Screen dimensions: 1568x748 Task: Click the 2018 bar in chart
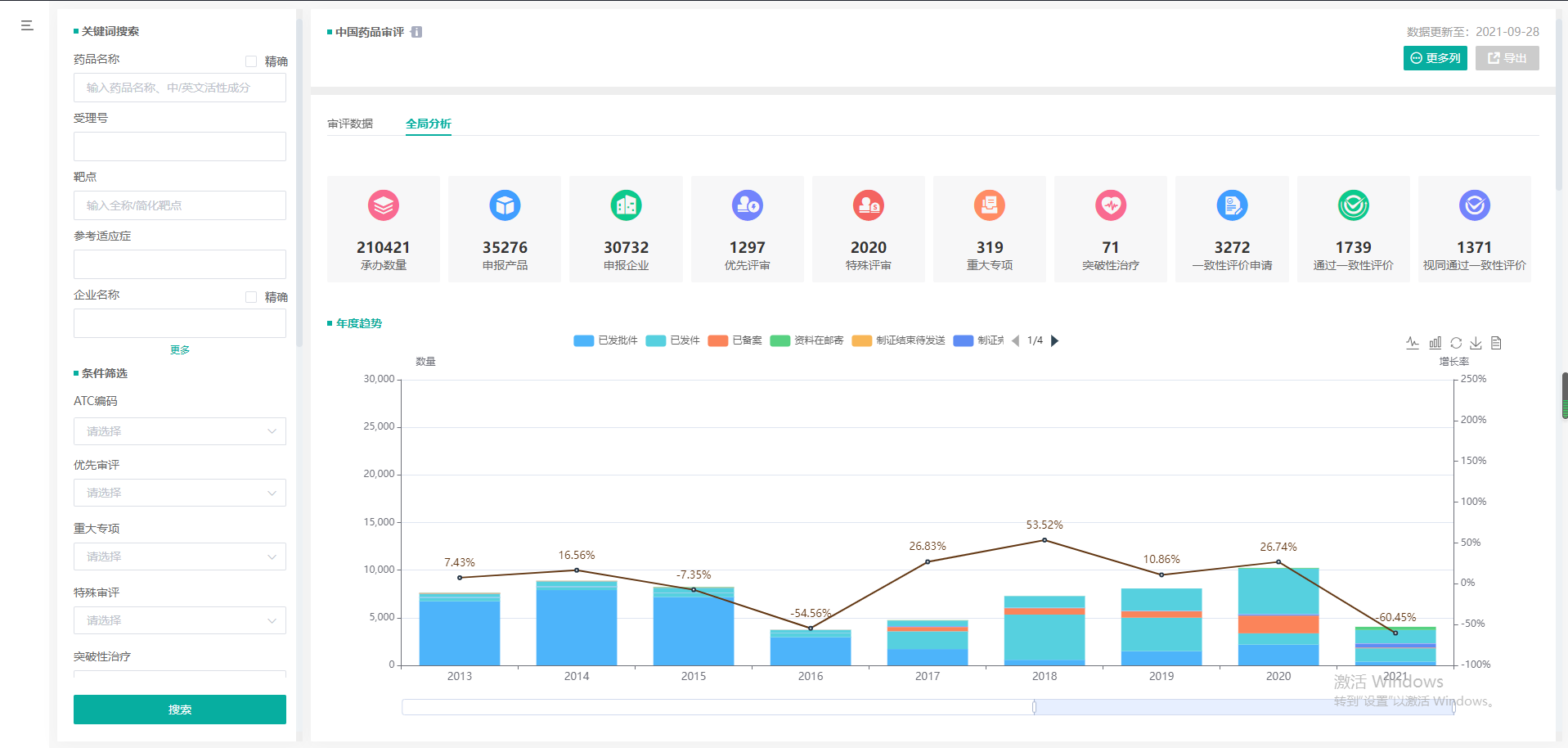pos(1045,630)
